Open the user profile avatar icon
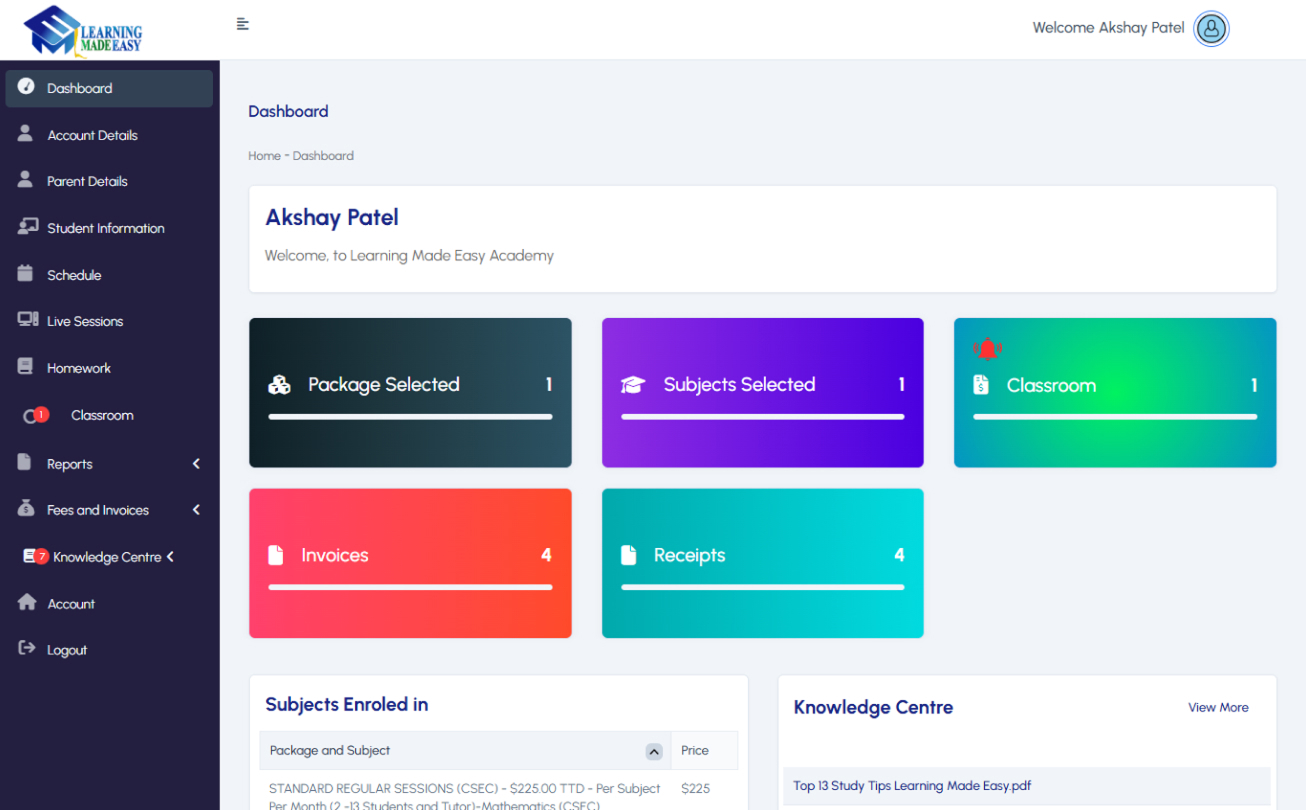This screenshot has height=810, width=1306. tap(1211, 28)
